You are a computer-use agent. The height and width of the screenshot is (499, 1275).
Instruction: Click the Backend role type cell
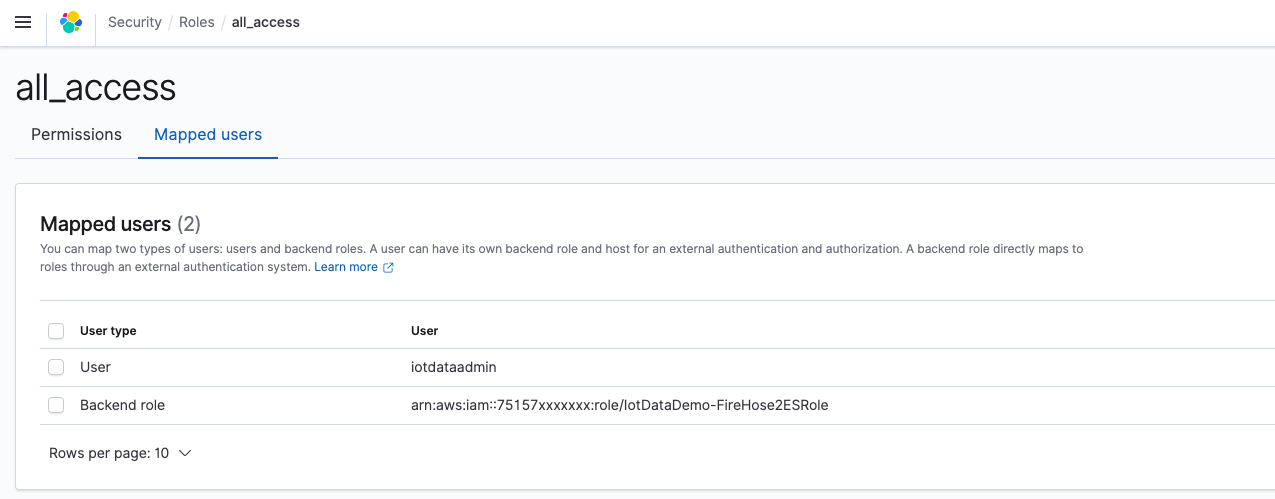[122, 405]
